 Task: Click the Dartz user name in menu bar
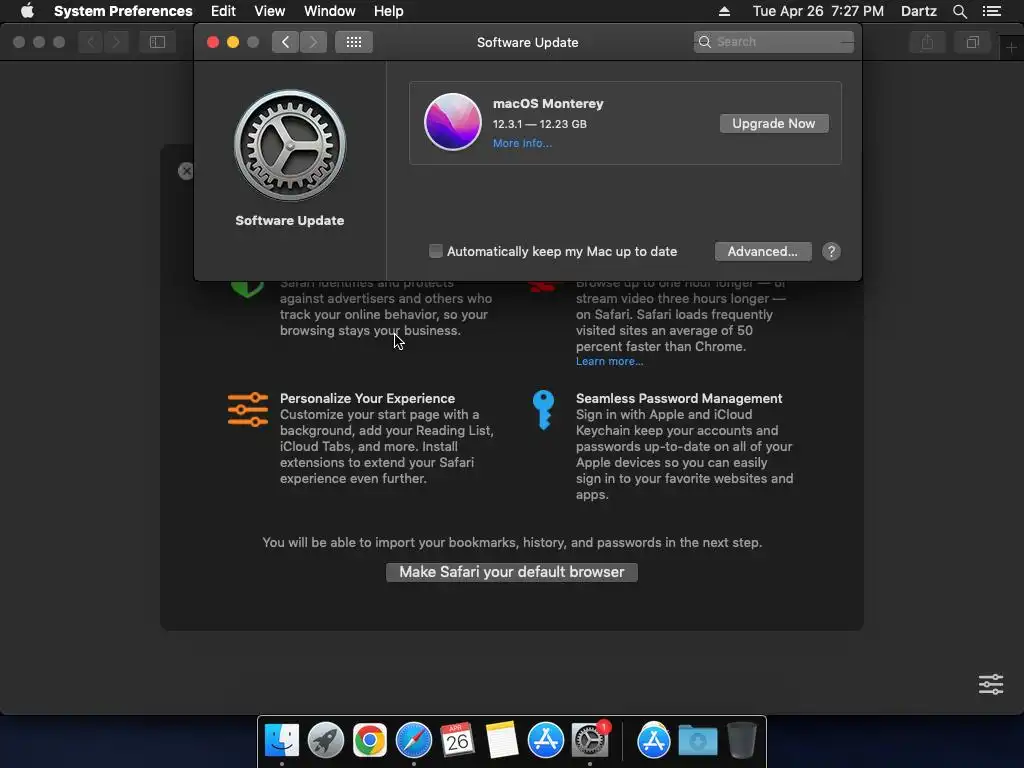point(918,11)
